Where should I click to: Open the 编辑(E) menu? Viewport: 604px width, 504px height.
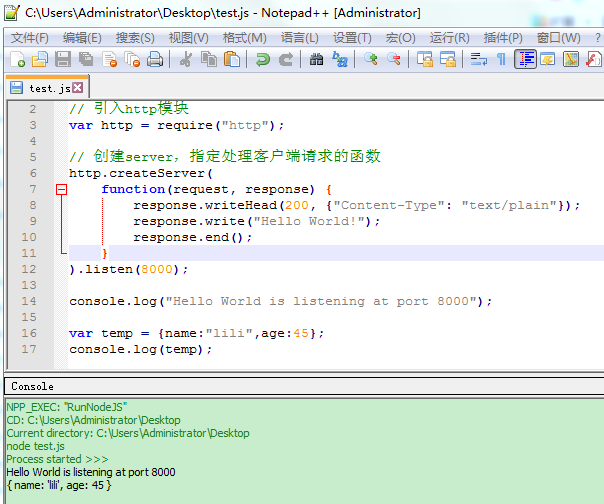click(x=82, y=38)
